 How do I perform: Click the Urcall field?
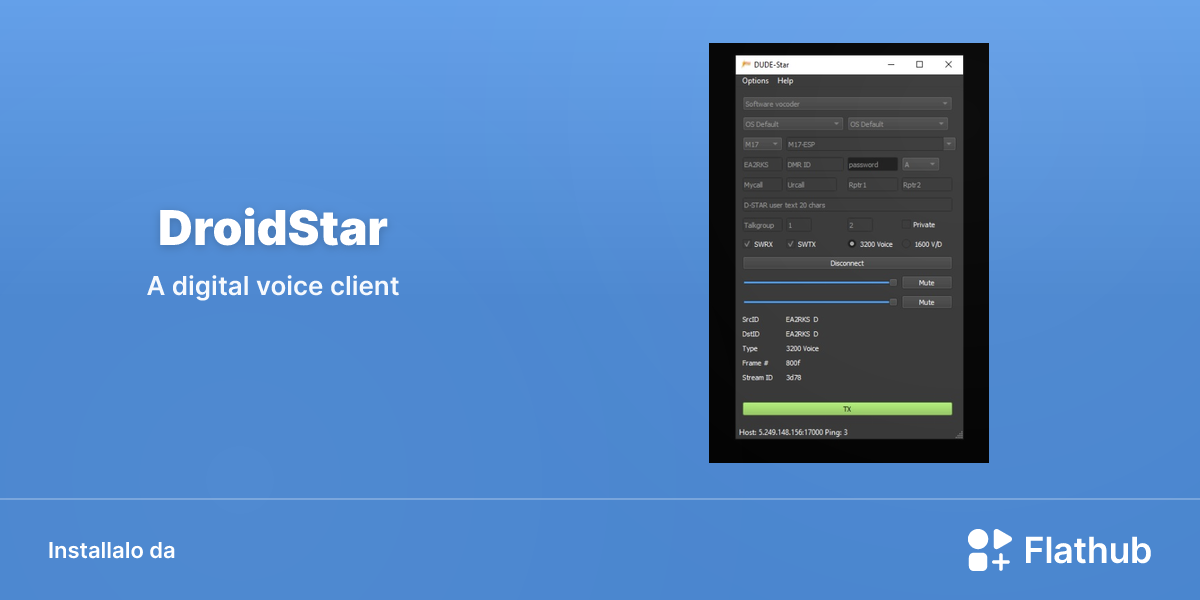pyautogui.click(x=810, y=185)
